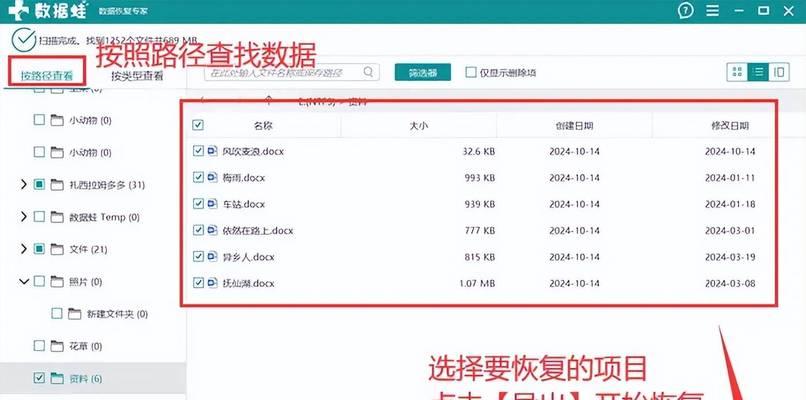The height and width of the screenshot is (400, 806).
Task: Click 数据蛙 Temp (0) tree label
Action: pos(104,217)
